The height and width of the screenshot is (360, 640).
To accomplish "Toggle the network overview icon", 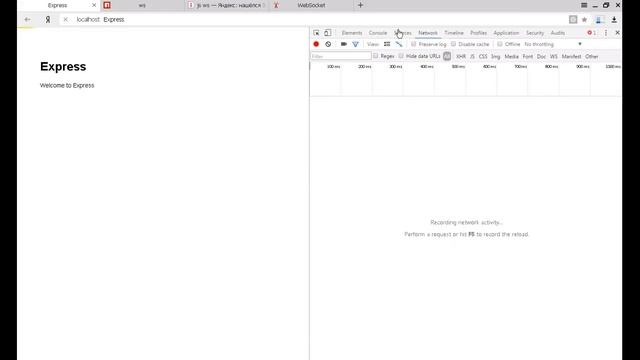I will 399,44.
